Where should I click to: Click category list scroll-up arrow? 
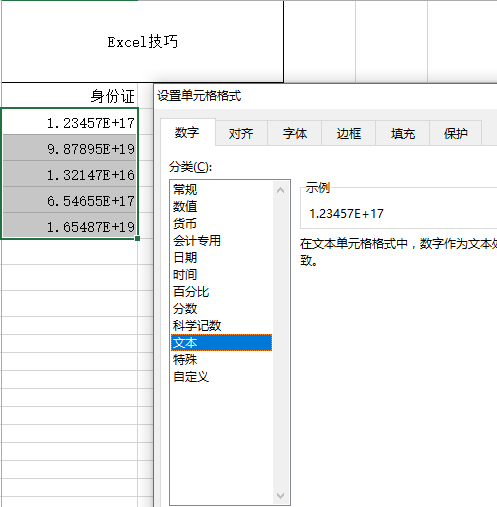[281, 190]
